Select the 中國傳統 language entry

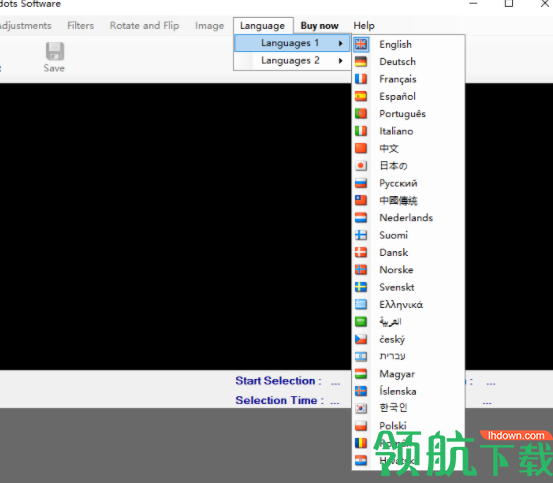408,200
